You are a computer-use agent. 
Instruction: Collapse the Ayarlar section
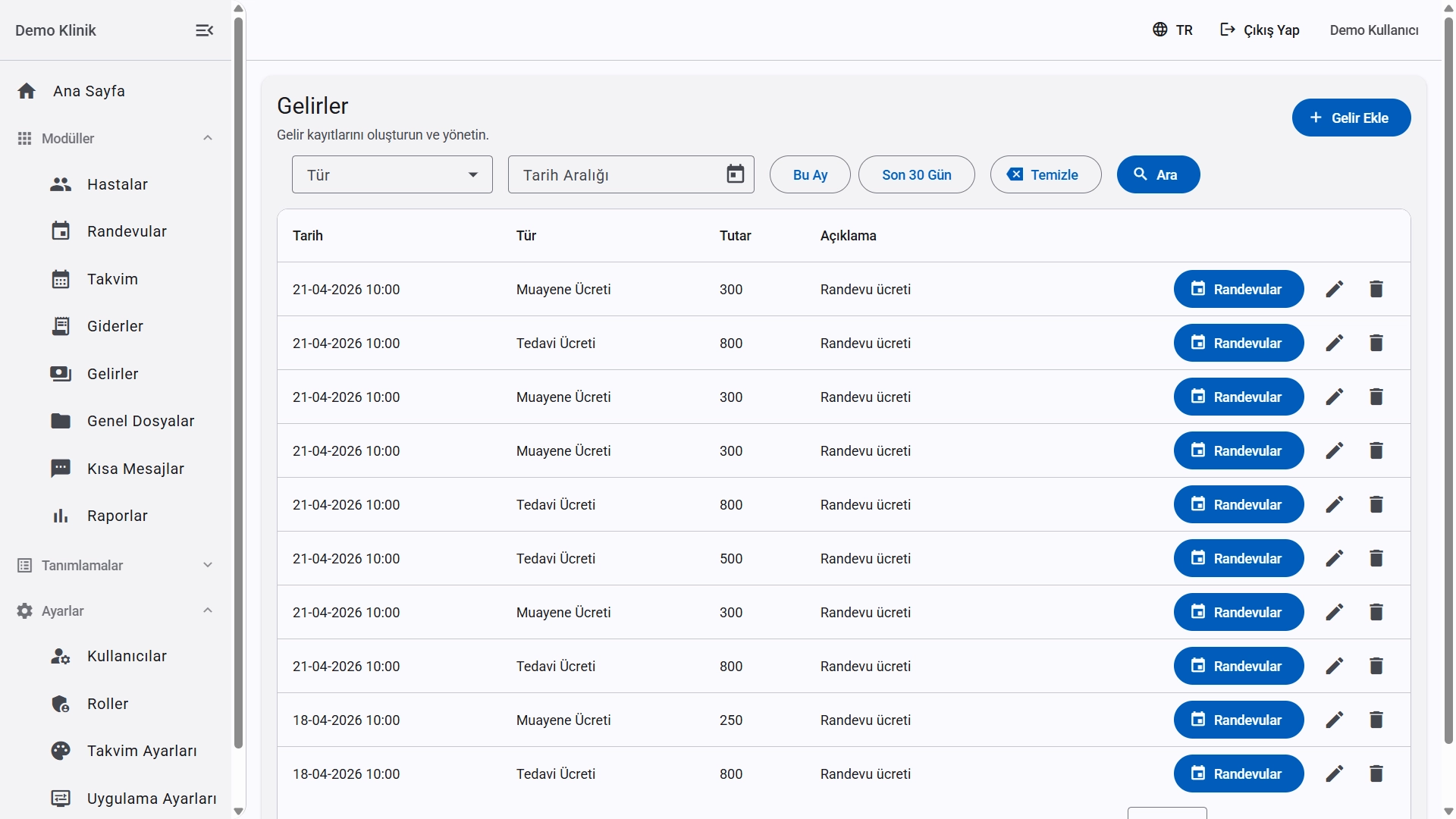(115, 611)
